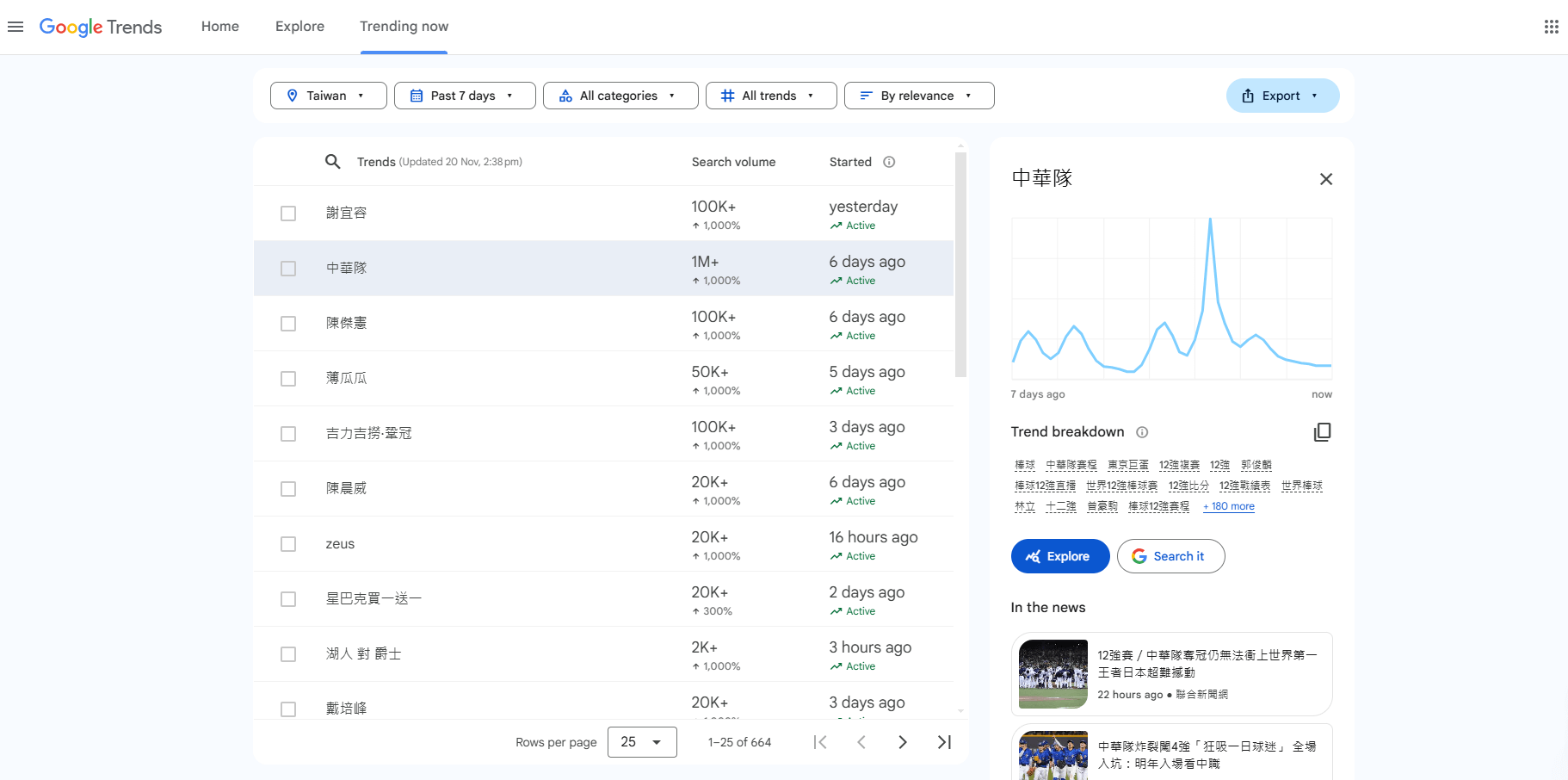Click the info icon beside Trend breakdown
This screenshot has height=780, width=1568.
(1142, 432)
